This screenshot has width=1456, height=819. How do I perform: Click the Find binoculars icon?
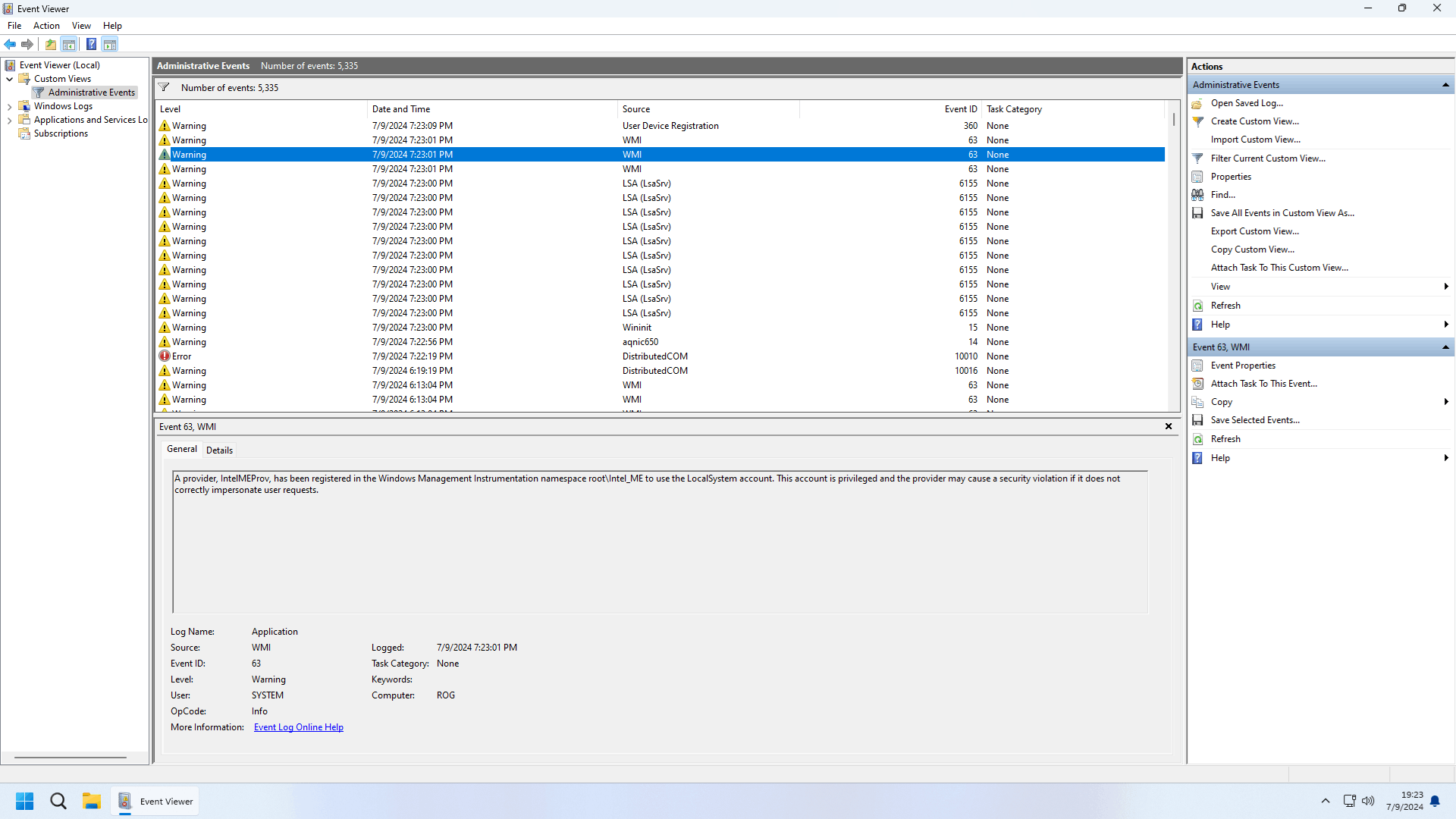(1198, 195)
